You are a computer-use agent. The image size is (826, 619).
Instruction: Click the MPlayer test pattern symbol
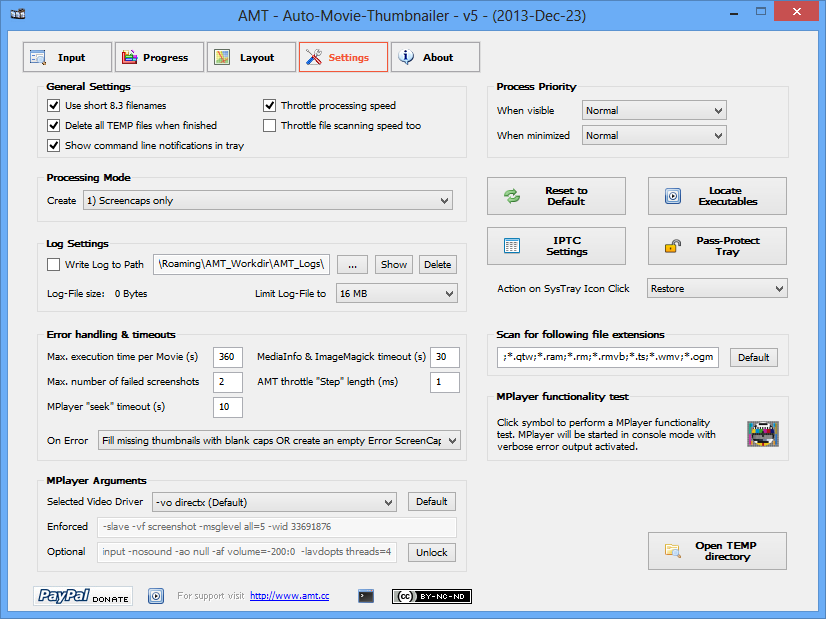click(x=762, y=434)
